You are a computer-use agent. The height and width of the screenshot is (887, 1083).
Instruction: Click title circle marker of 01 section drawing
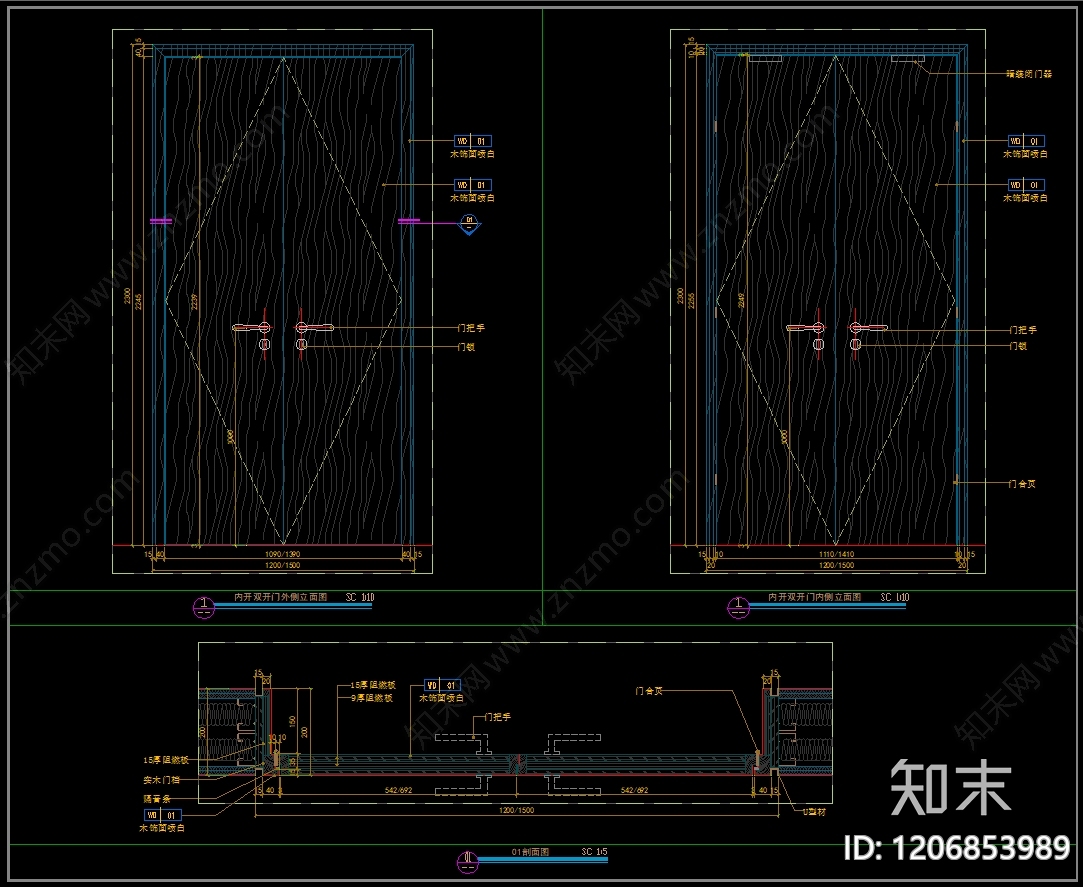click(x=468, y=861)
